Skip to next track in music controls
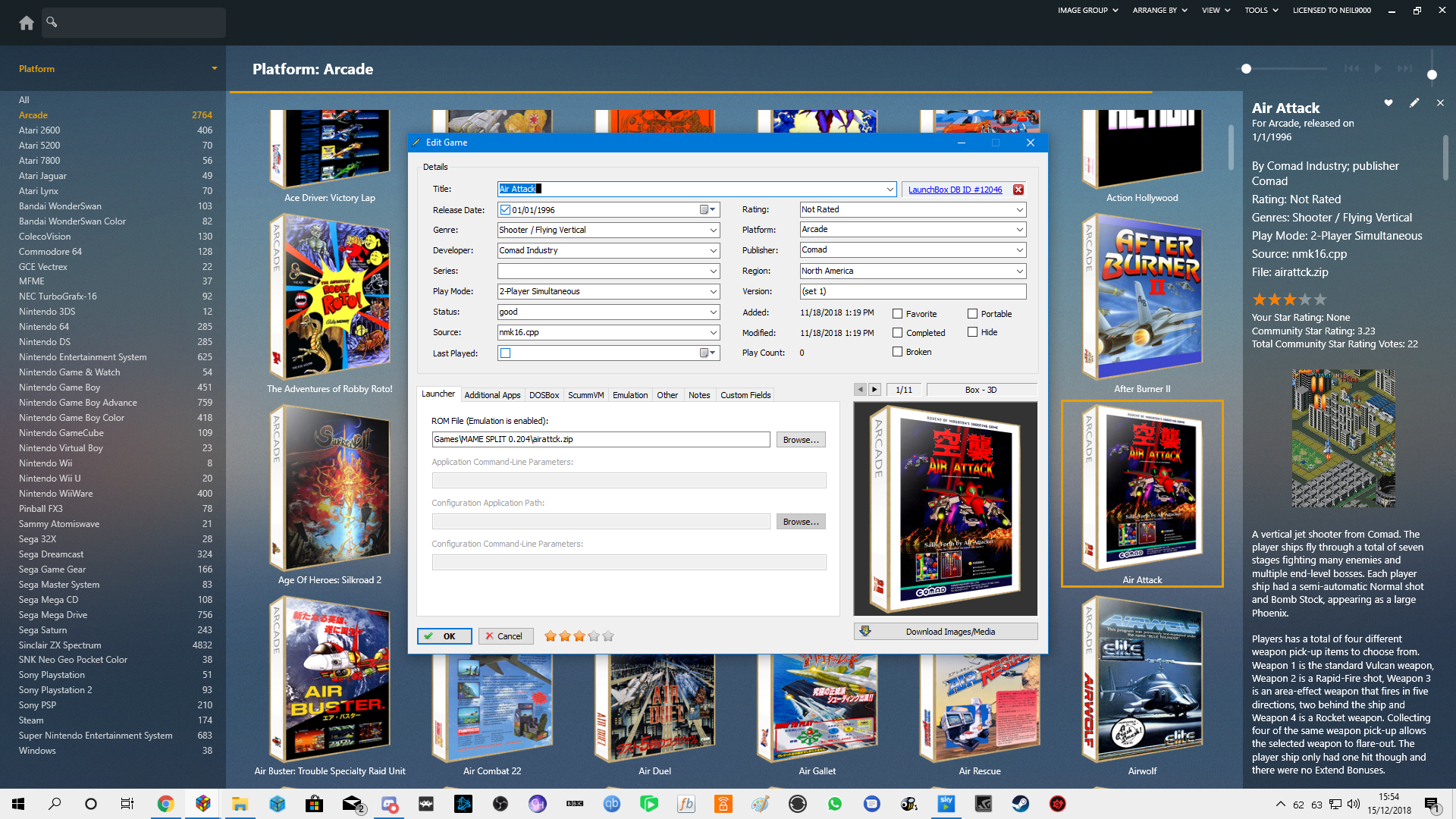The height and width of the screenshot is (819, 1456). 1404,68
